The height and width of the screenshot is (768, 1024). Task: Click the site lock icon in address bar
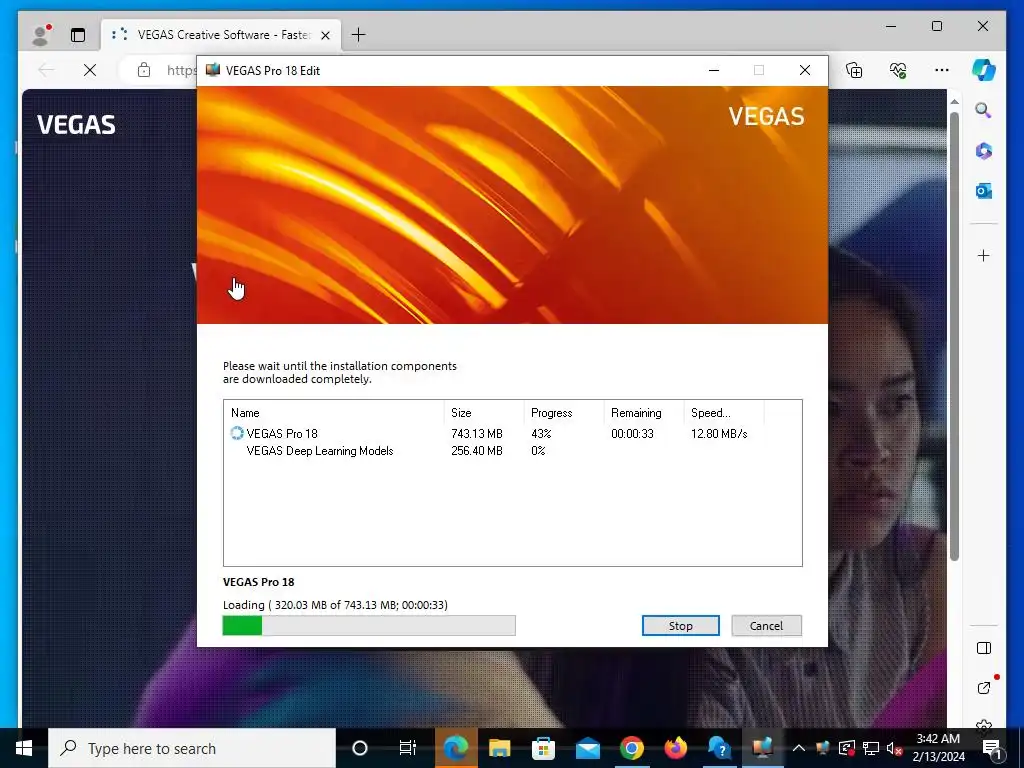(144, 70)
